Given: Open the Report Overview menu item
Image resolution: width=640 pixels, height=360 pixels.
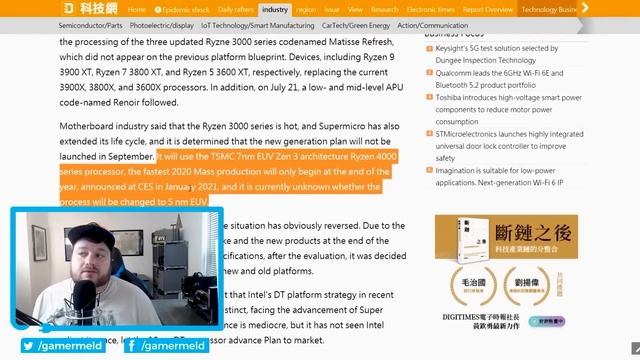Looking at the screenshot, I should (488, 9).
